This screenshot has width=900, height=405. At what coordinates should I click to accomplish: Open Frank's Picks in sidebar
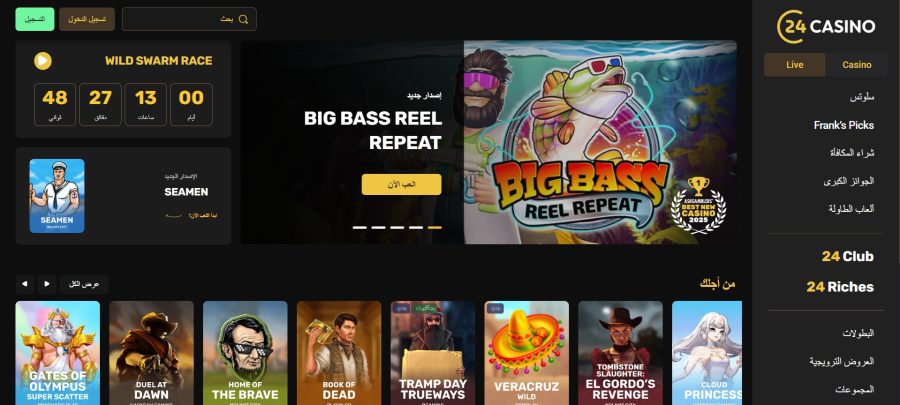[x=844, y=125]
